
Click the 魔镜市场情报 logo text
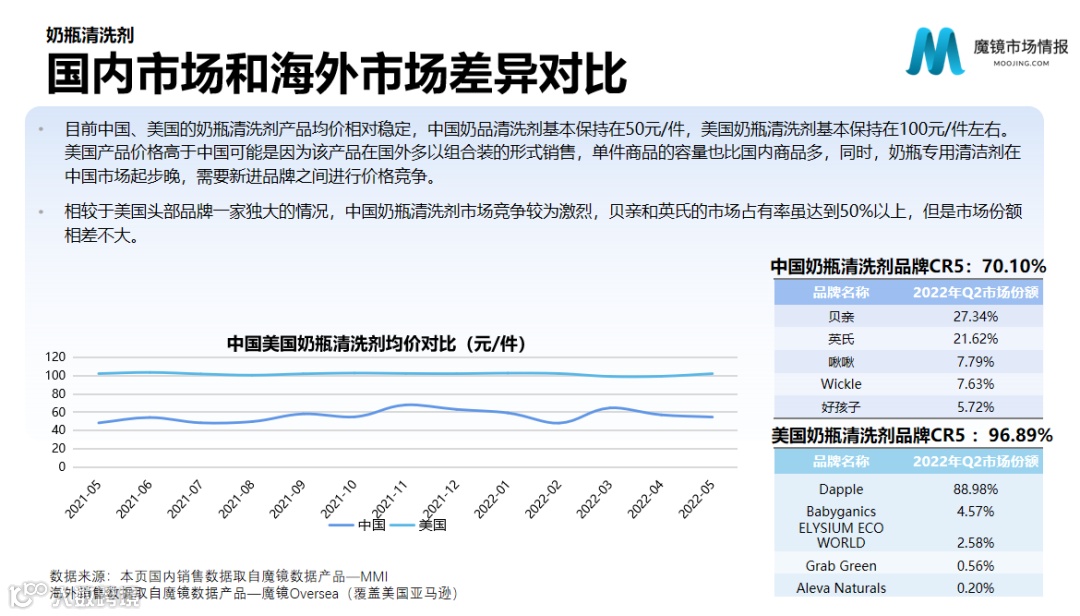point(1021,46)
